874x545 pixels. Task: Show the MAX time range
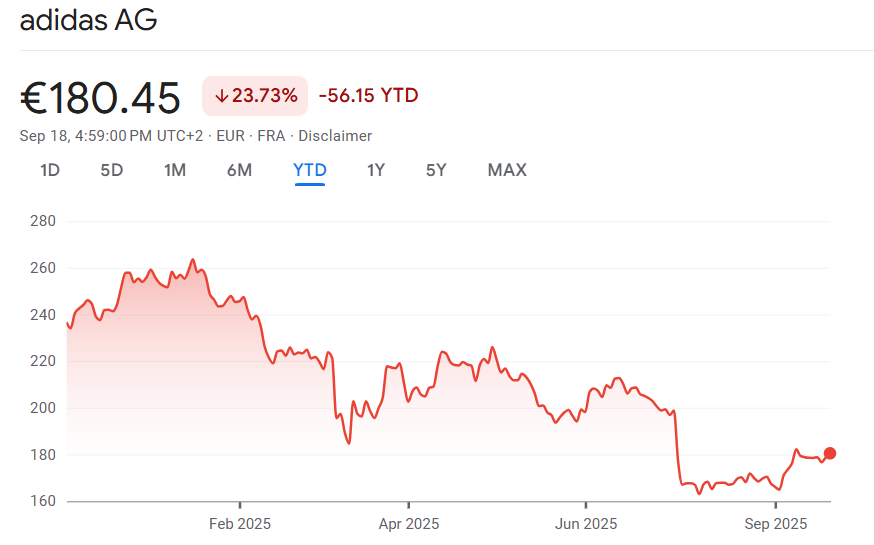click(507, 170)
